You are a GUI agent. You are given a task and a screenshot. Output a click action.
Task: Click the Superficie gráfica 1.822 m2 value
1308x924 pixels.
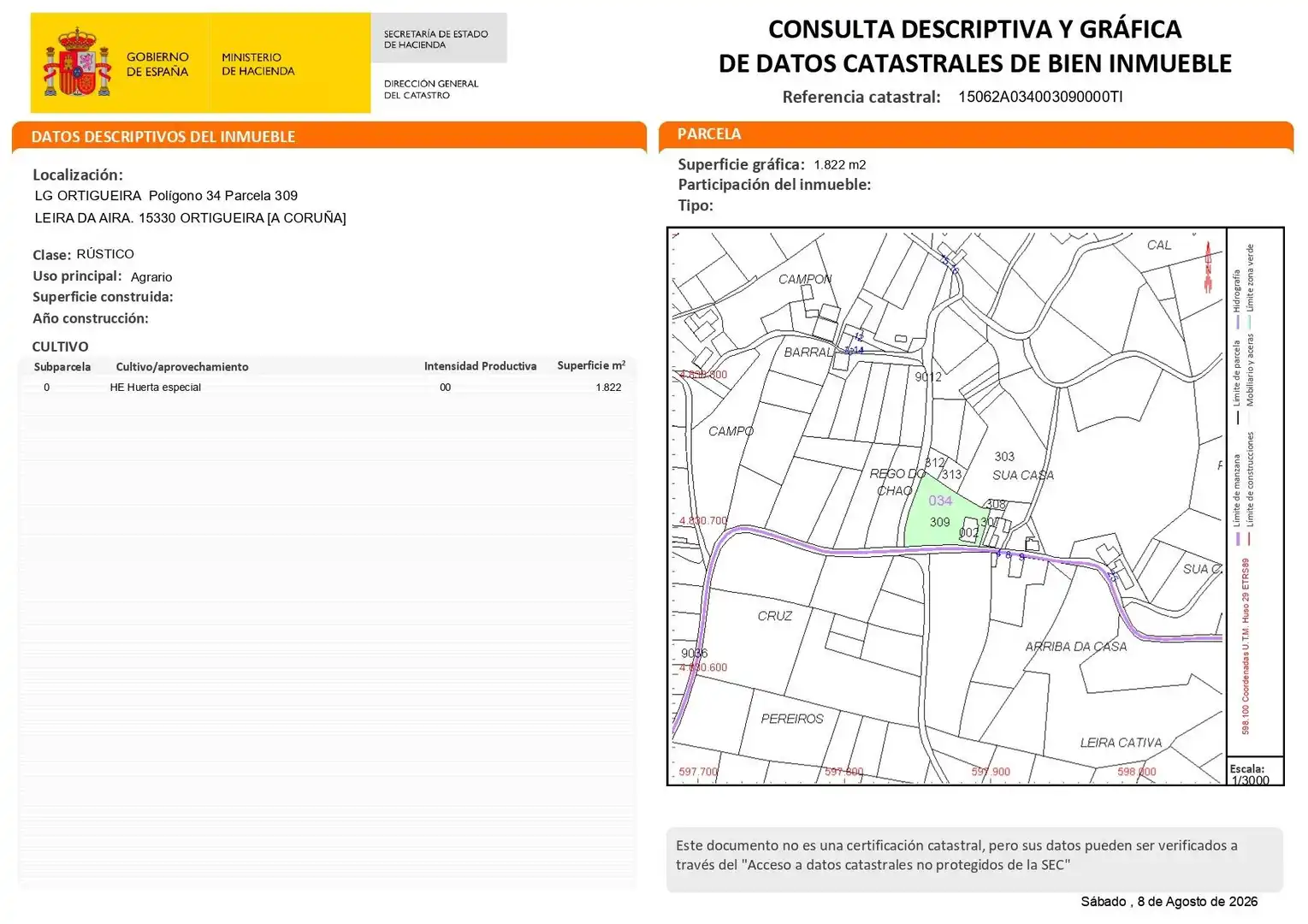click(x=840, y=165)
